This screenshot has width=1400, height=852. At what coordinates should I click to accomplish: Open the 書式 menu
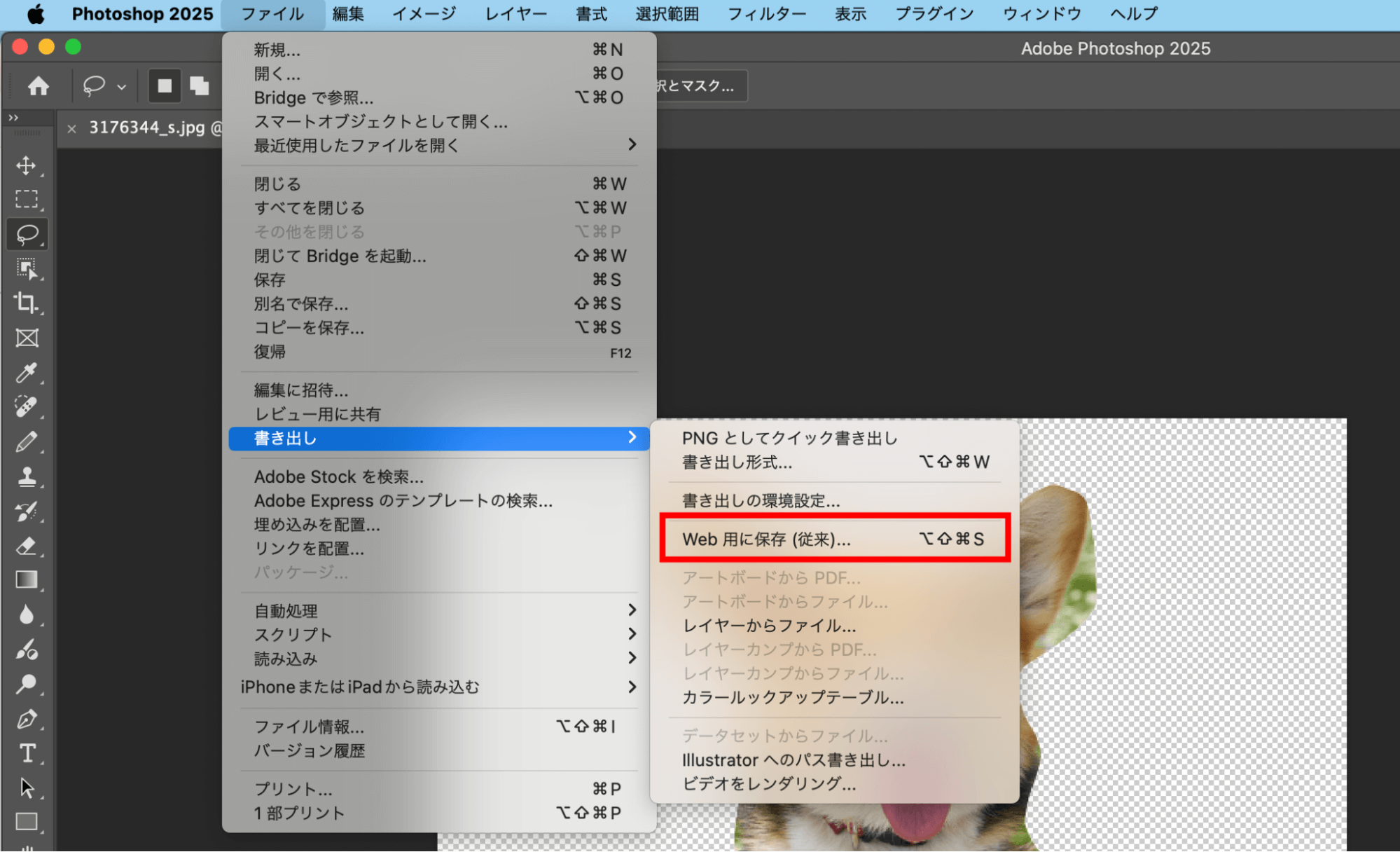pos(592,14)
